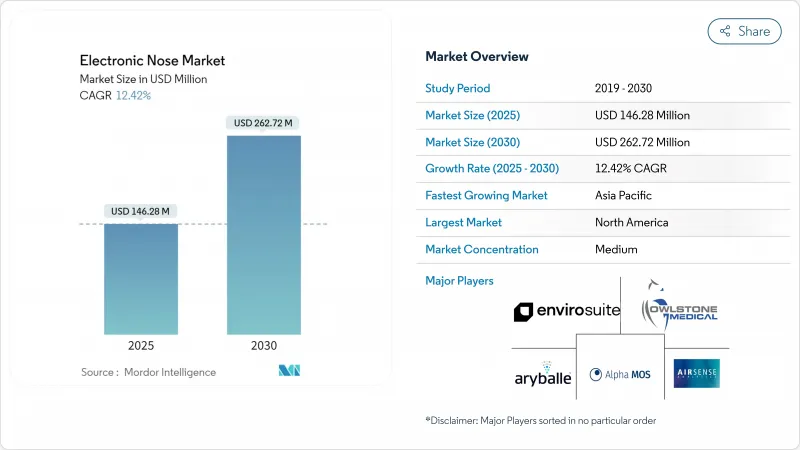The width and height of the screenshot is (800, 450).
Task: Click the USD 146.28 M data label
Action: (x=141, y=211)
